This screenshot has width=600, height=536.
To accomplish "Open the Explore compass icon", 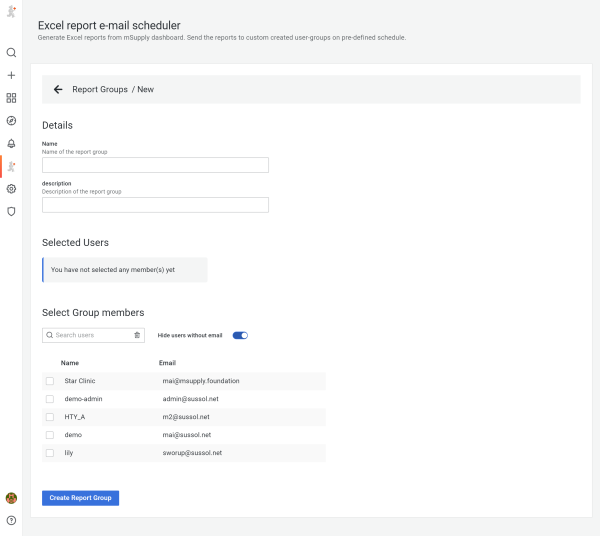I will pos(11,120).
